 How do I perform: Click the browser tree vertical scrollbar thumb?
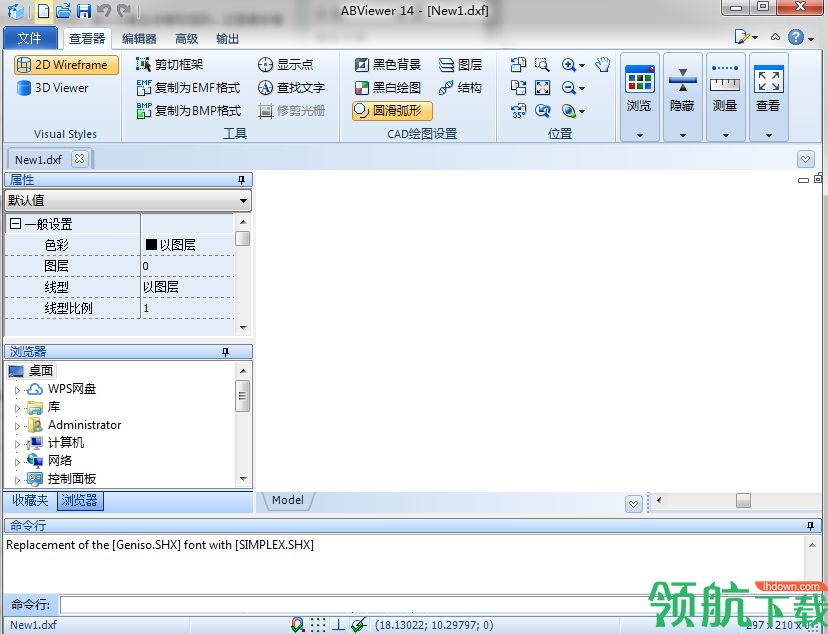click(x=242, y=395)
